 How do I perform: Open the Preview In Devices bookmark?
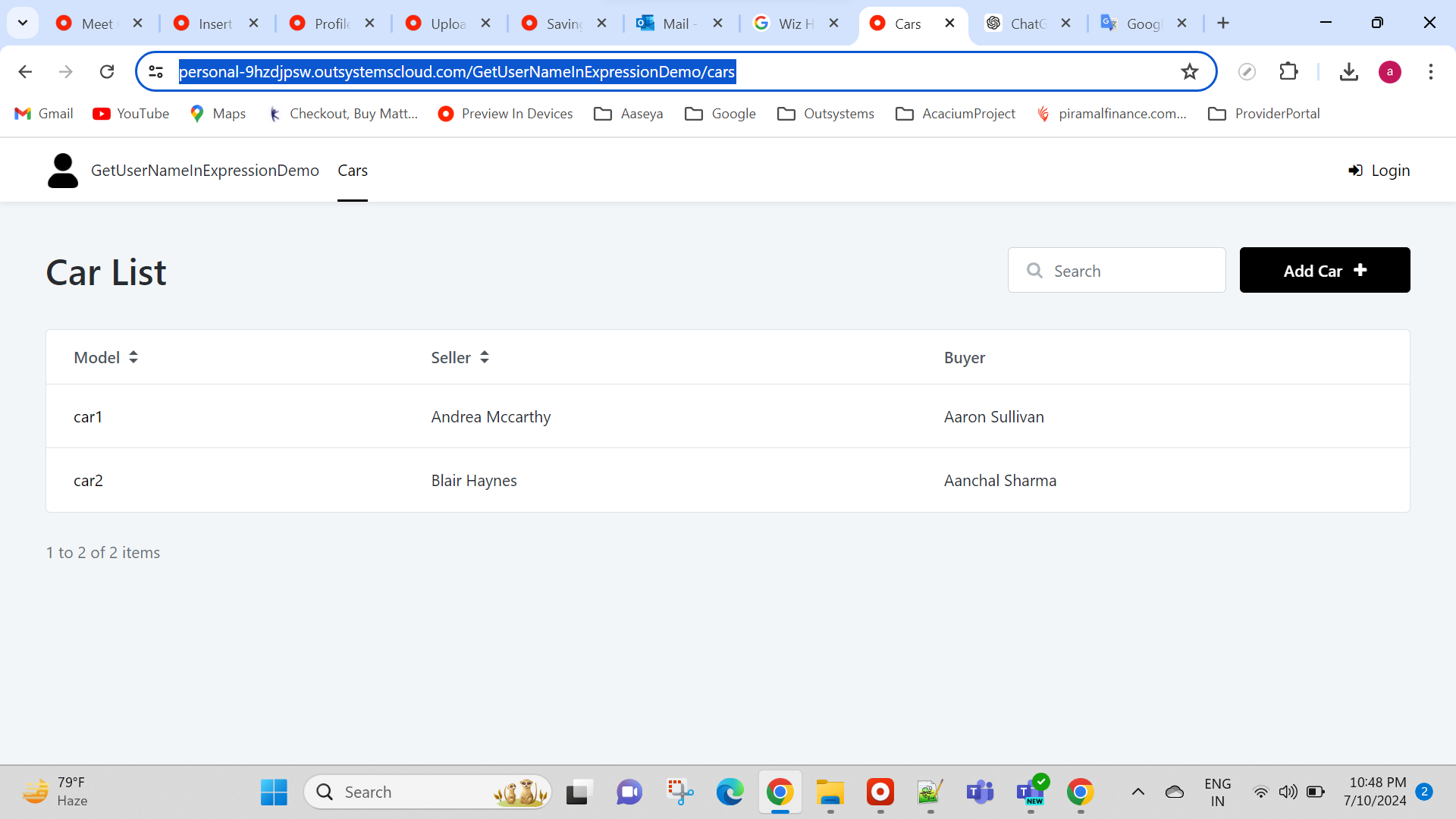tap(506, 114)
